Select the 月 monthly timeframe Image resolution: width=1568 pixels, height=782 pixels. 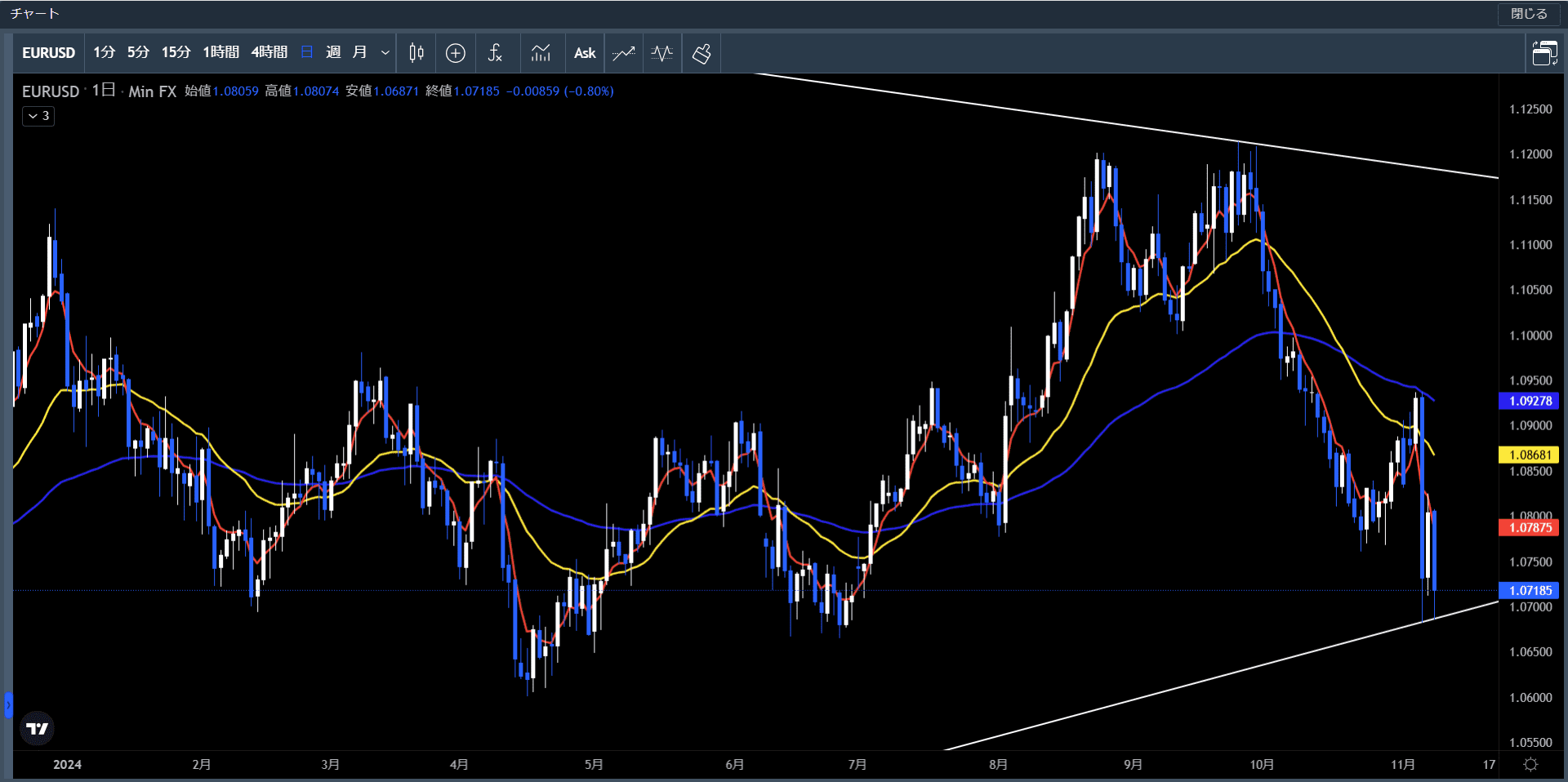coord(359,52)
